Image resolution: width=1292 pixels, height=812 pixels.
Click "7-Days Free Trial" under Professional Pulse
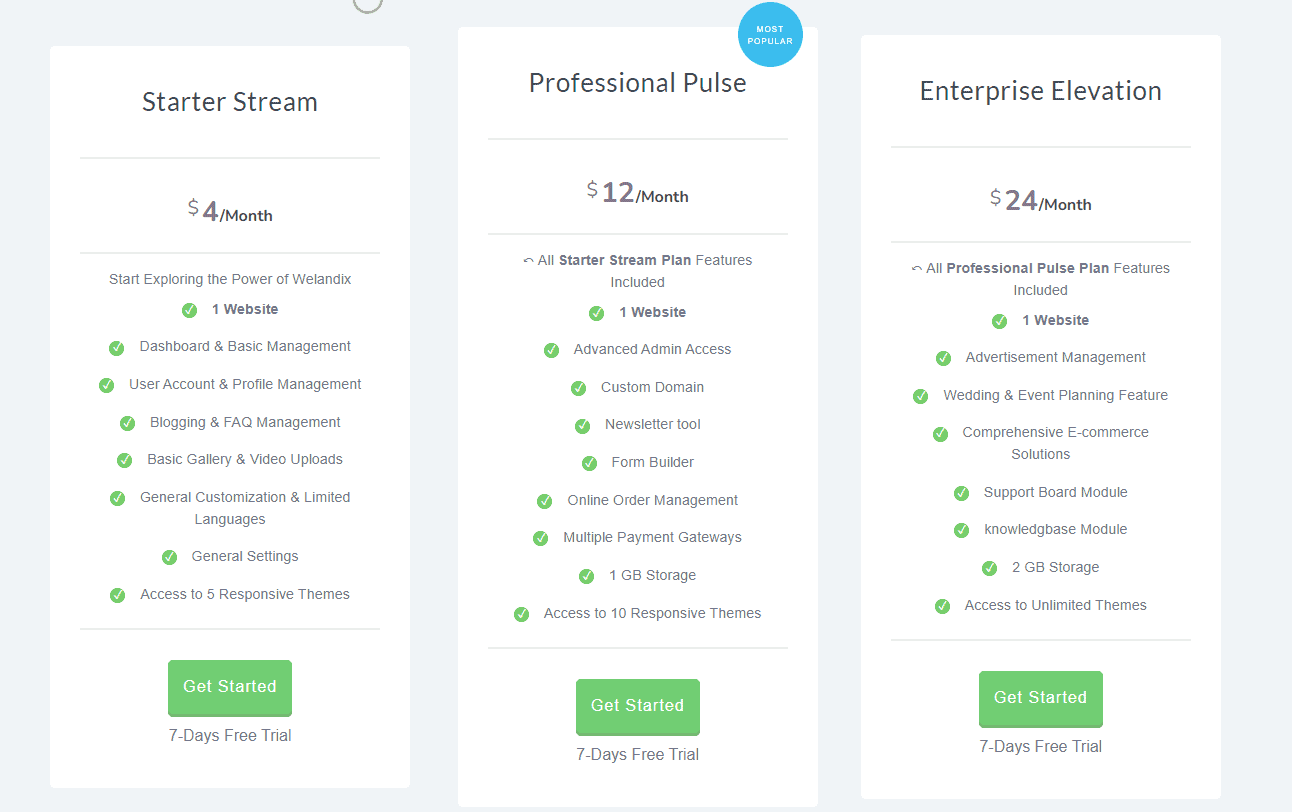[637, 754]
